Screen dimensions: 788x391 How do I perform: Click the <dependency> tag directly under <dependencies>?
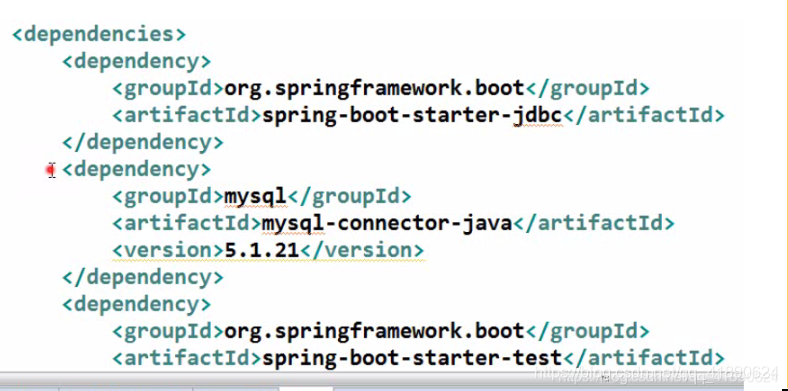(137, 61)
